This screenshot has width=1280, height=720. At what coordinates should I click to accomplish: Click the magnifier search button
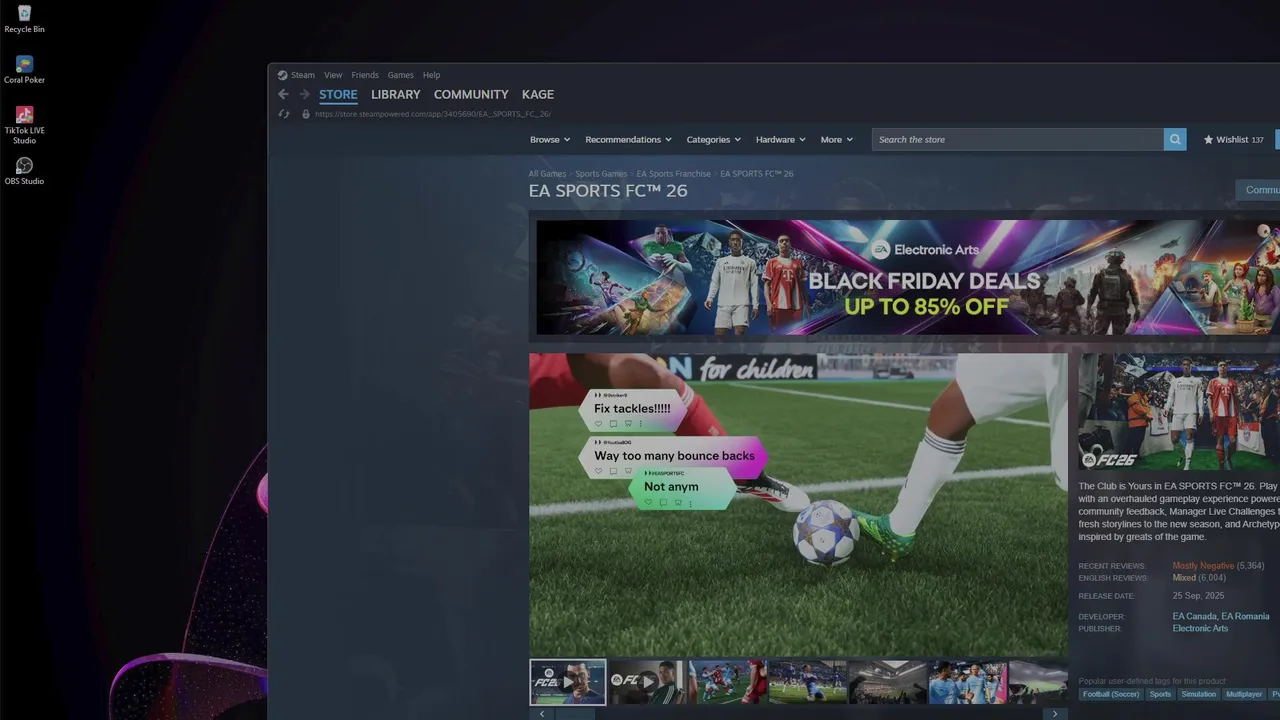(x=1175, y=139)
